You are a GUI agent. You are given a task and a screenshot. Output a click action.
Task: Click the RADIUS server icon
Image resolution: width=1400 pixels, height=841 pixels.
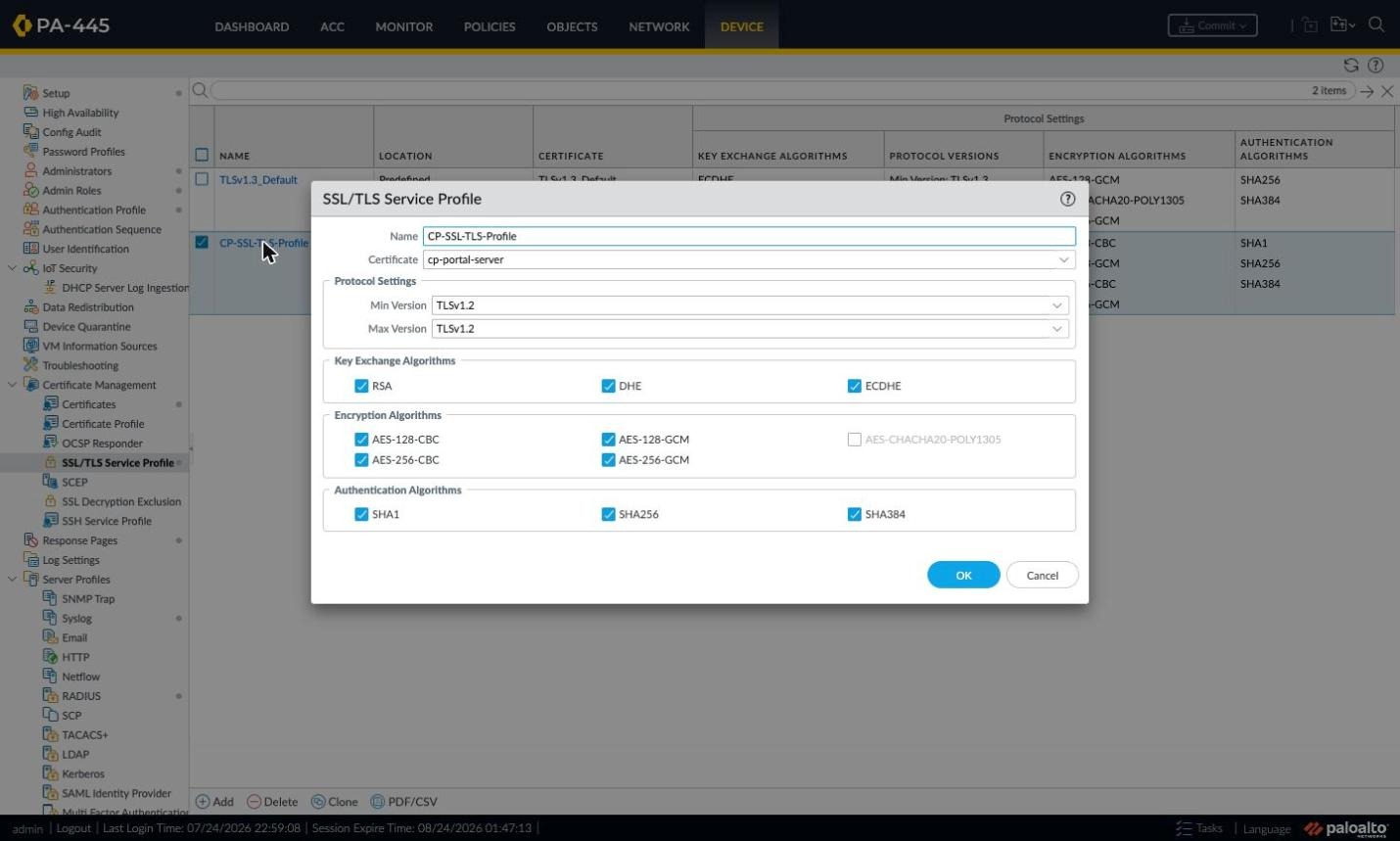click(x=51, y=696)
